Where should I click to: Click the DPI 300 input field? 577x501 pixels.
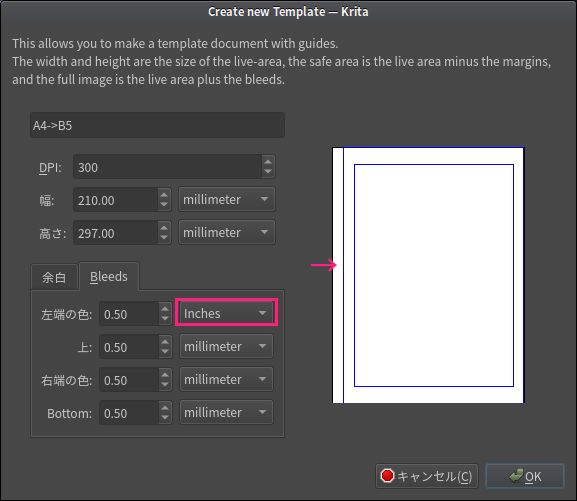[x=167, y=167]
